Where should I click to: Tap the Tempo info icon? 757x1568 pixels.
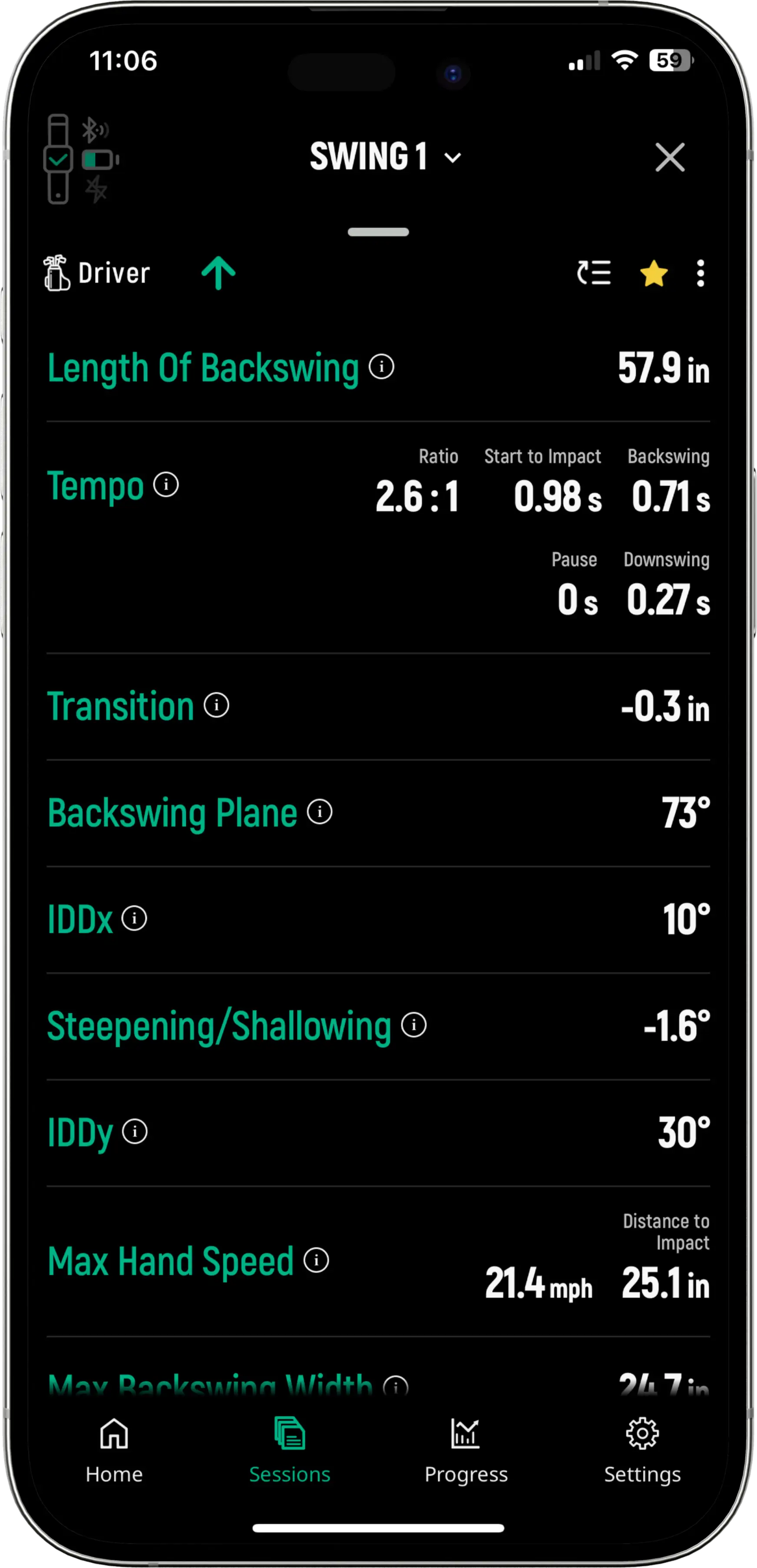pyautogui.click(x=166, y=485)
